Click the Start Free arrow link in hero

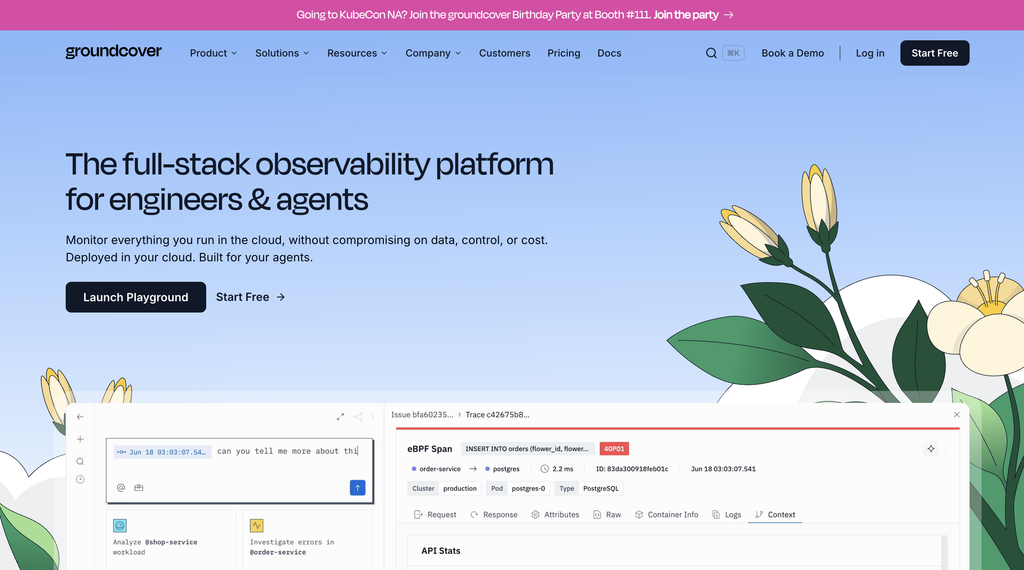(251, 297)
